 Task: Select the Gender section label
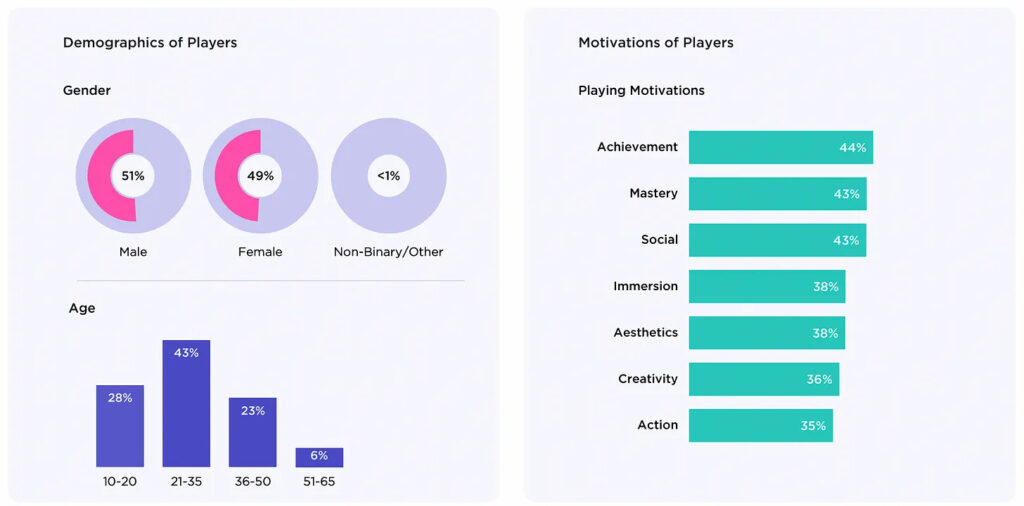point(87,90)
